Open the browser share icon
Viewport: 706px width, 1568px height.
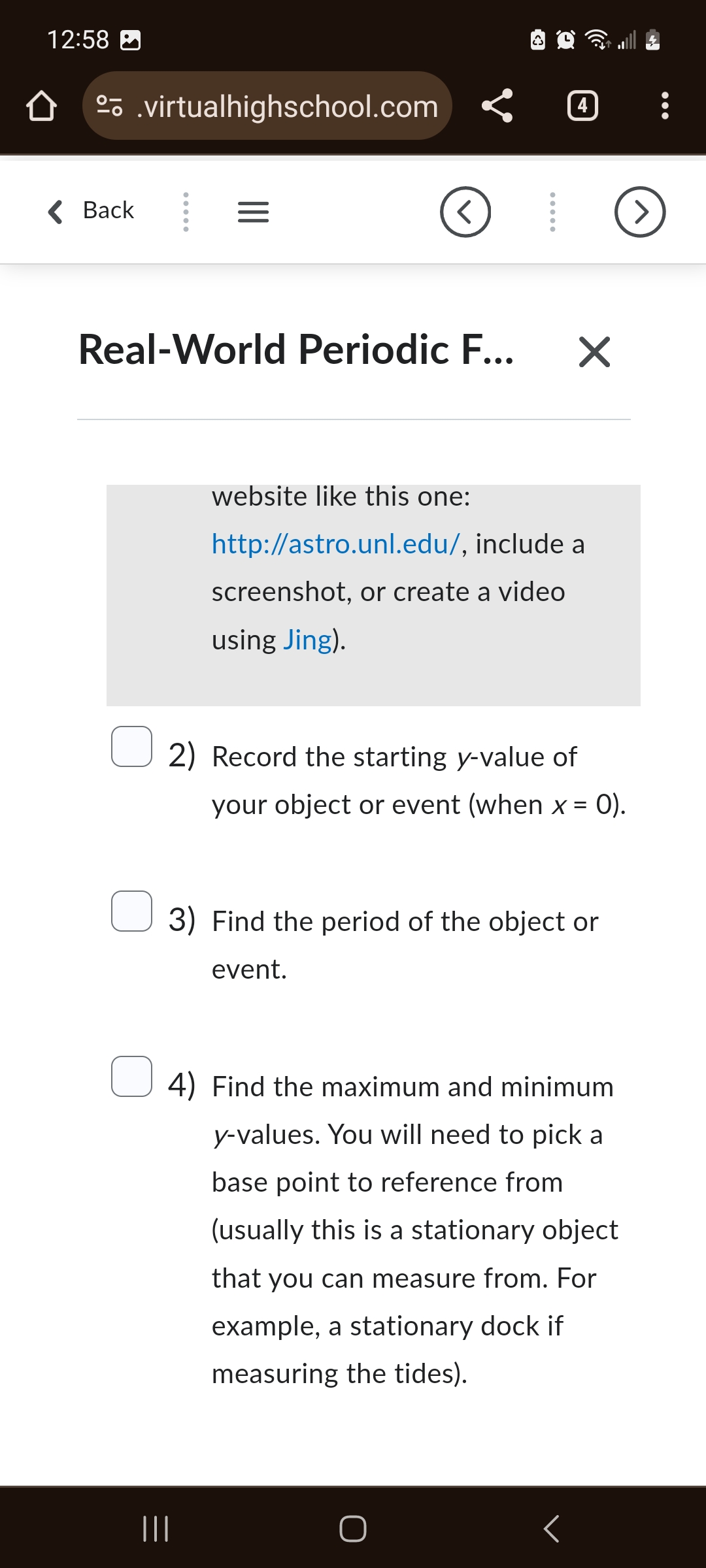coord(497,106)
